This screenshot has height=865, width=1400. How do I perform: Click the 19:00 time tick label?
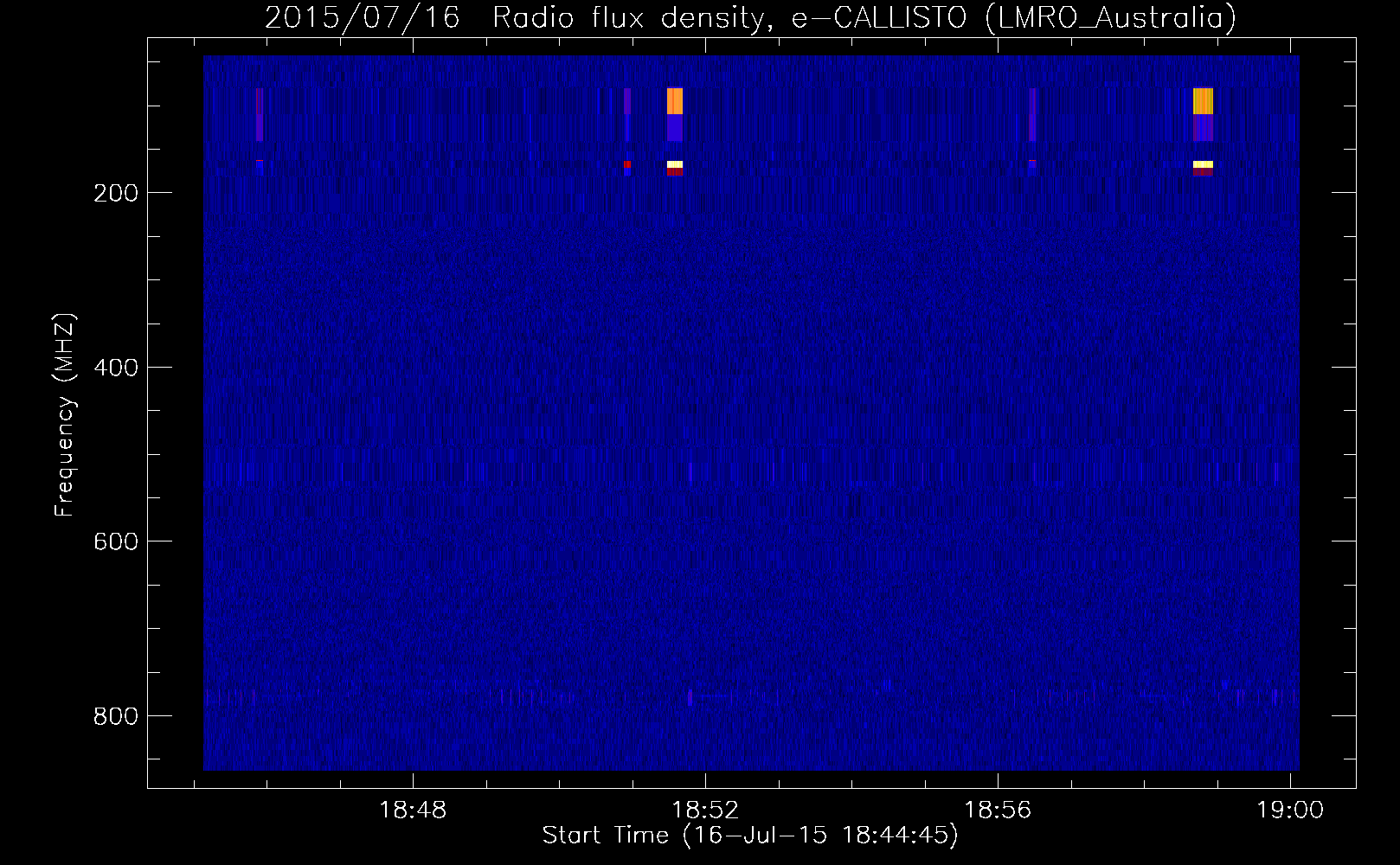[x=1290, y=811]
